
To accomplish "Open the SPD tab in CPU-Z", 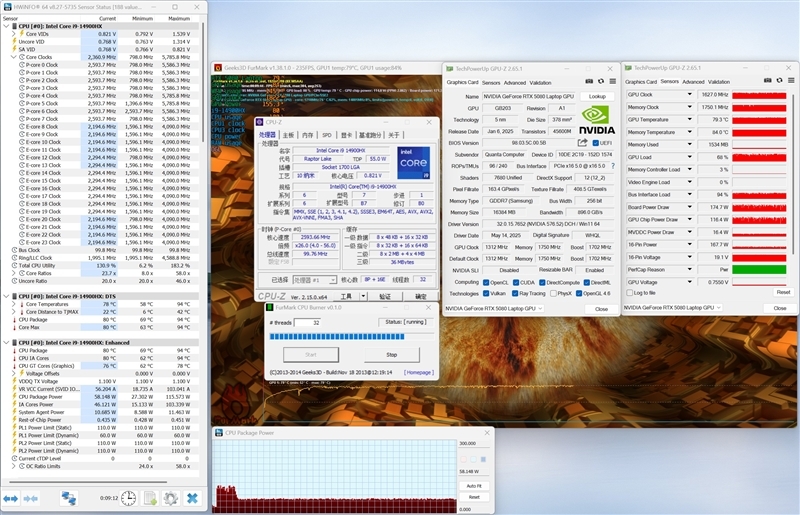I will click(x=327, y=135).
